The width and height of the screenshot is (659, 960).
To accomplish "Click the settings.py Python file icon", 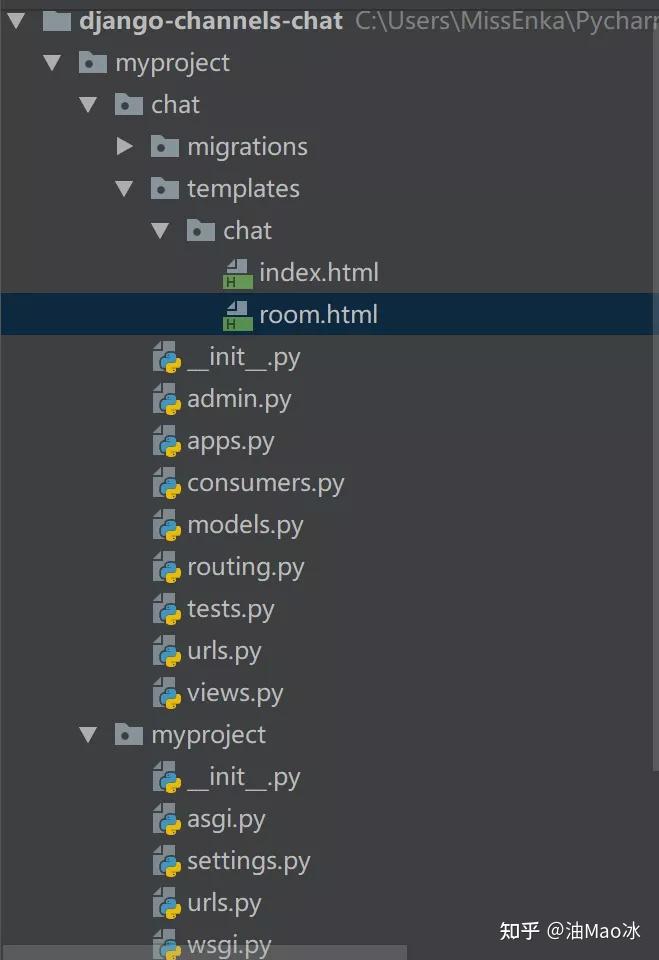I will 166,861.
